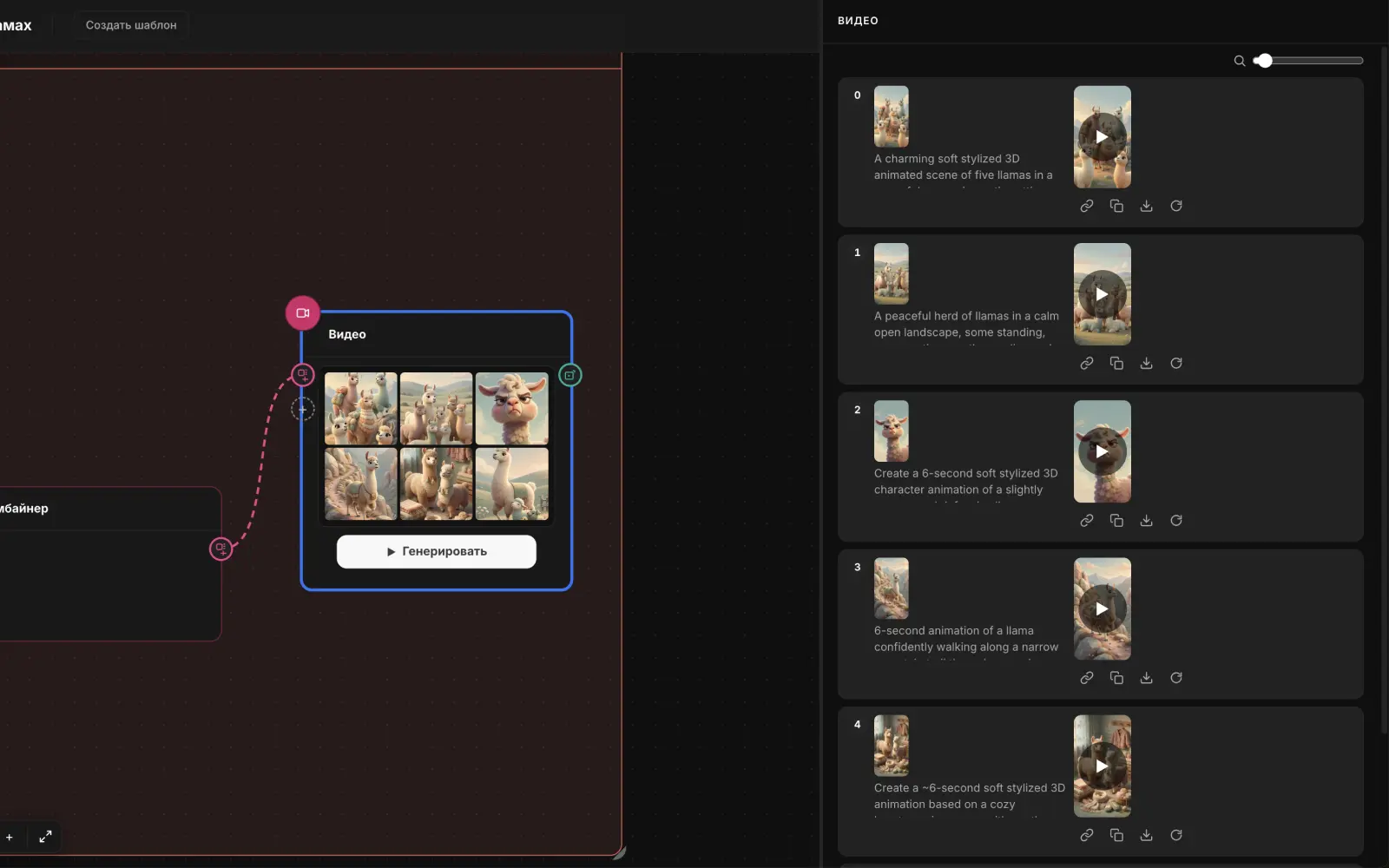Click the search magnifier in Видео panel

pyautogui.click(x=1240, y=61)
